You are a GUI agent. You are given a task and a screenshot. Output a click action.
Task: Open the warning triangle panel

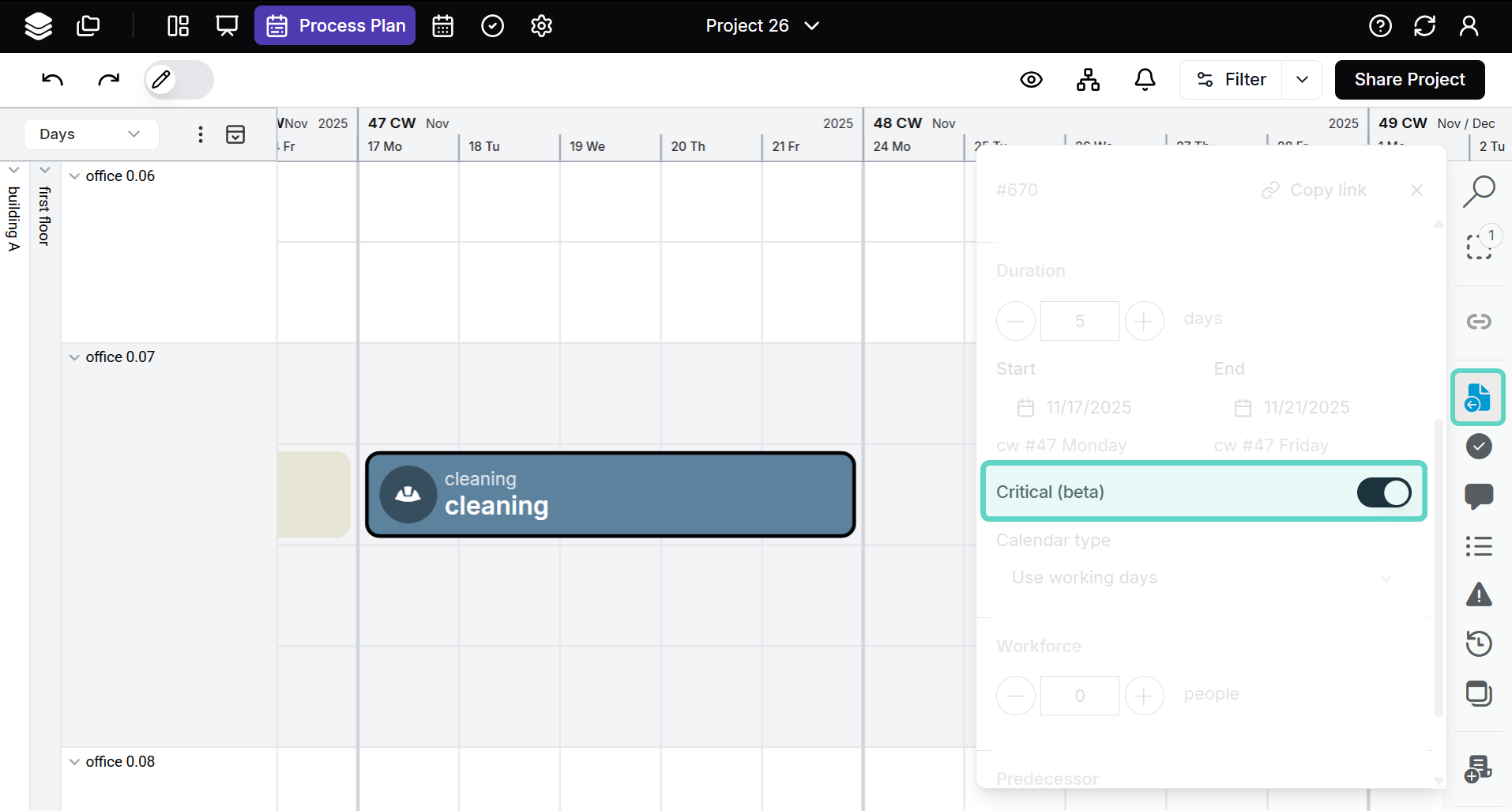[1479, 594]
